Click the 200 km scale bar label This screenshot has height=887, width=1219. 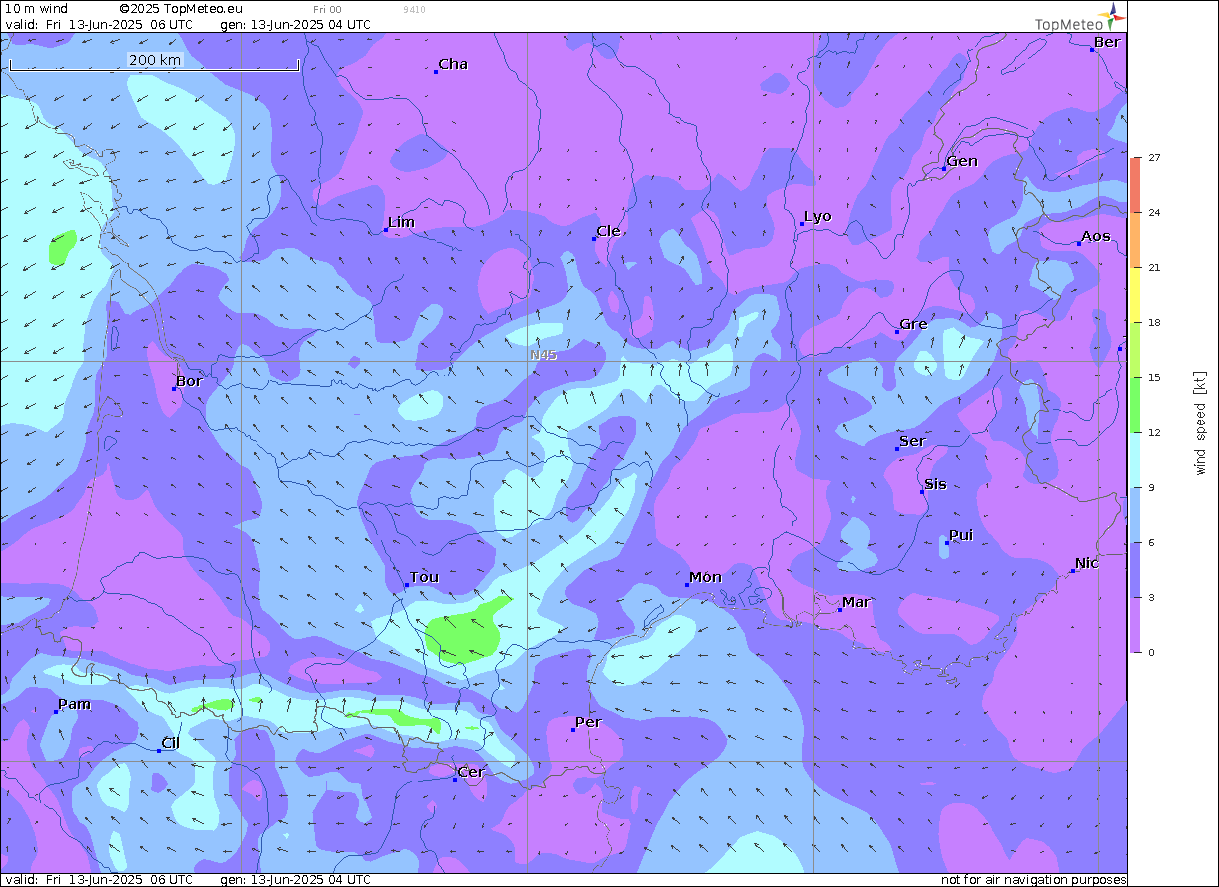point(155,60)
